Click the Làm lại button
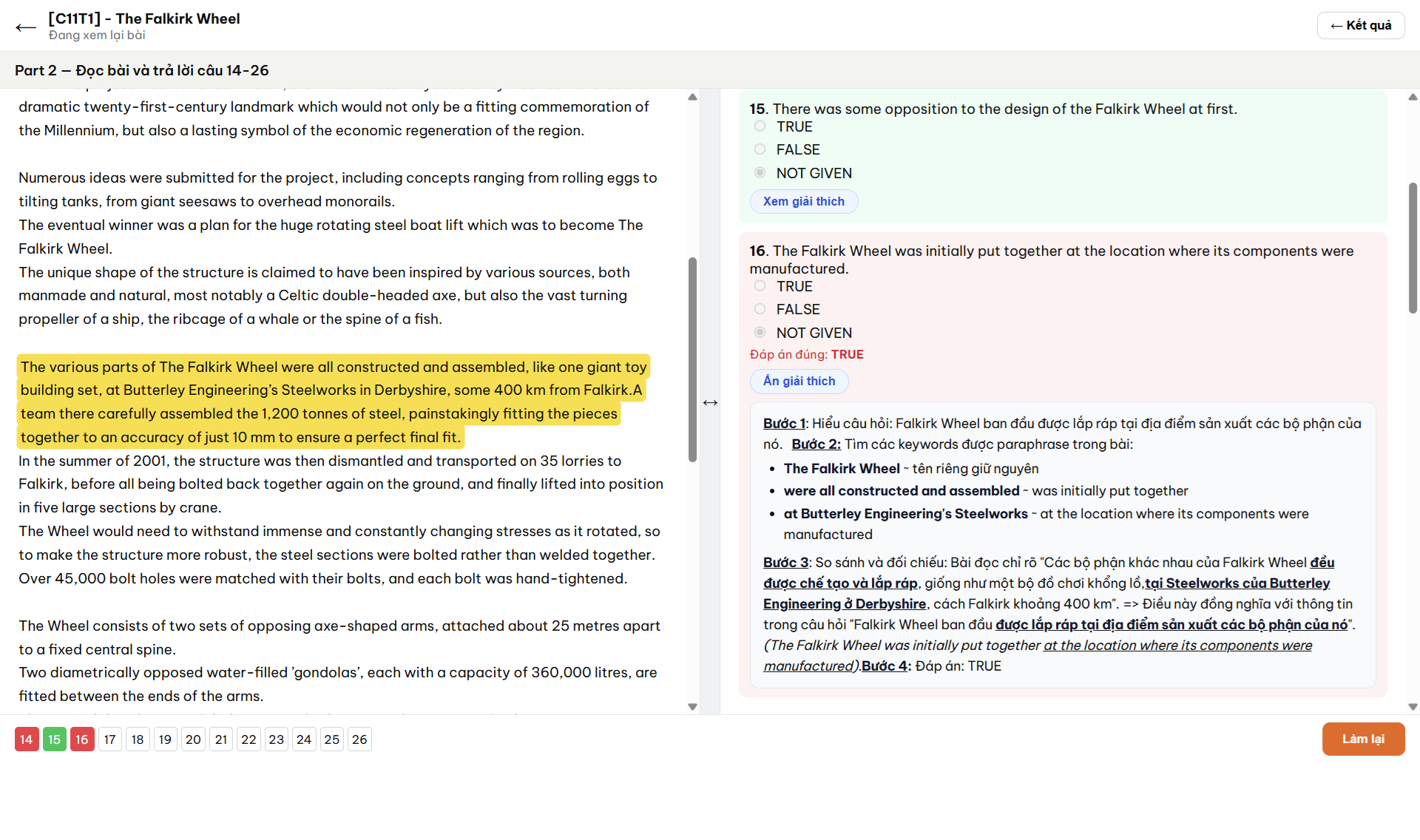 (1363, 739)
